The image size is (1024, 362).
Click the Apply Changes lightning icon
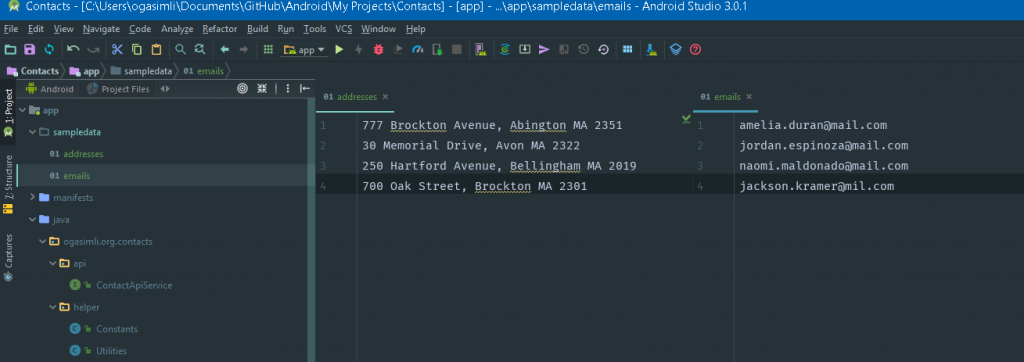coord(359,50)
